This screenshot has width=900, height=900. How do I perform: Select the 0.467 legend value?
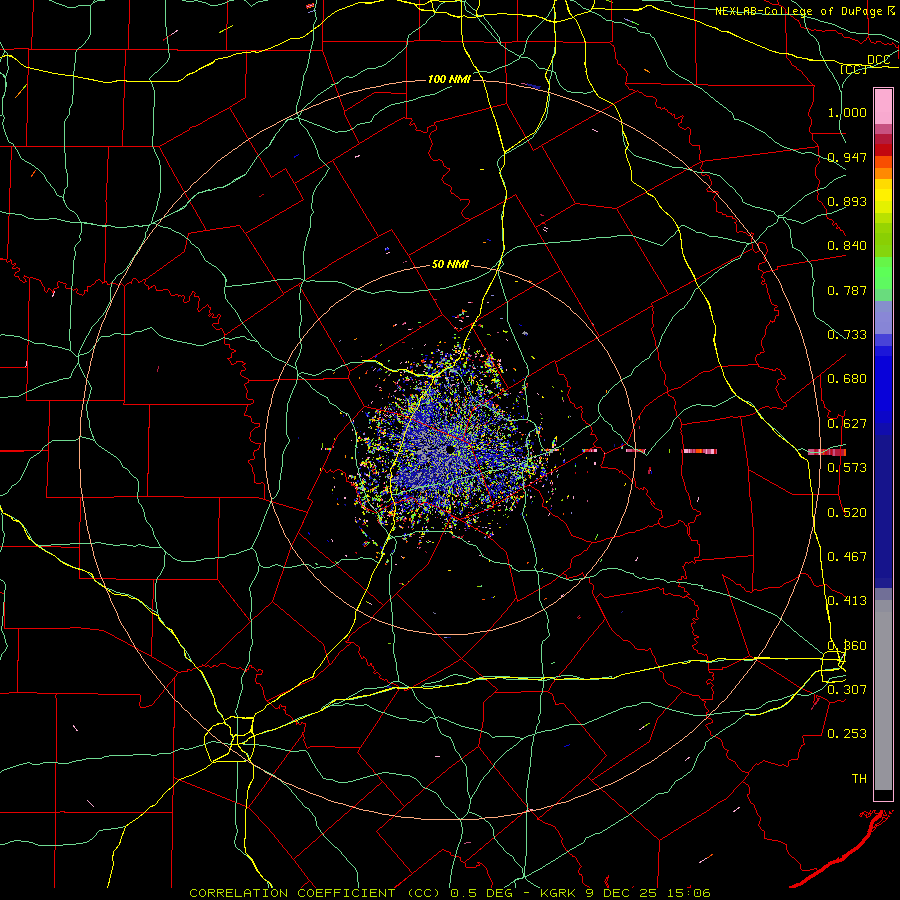click(x=847, y=557)
